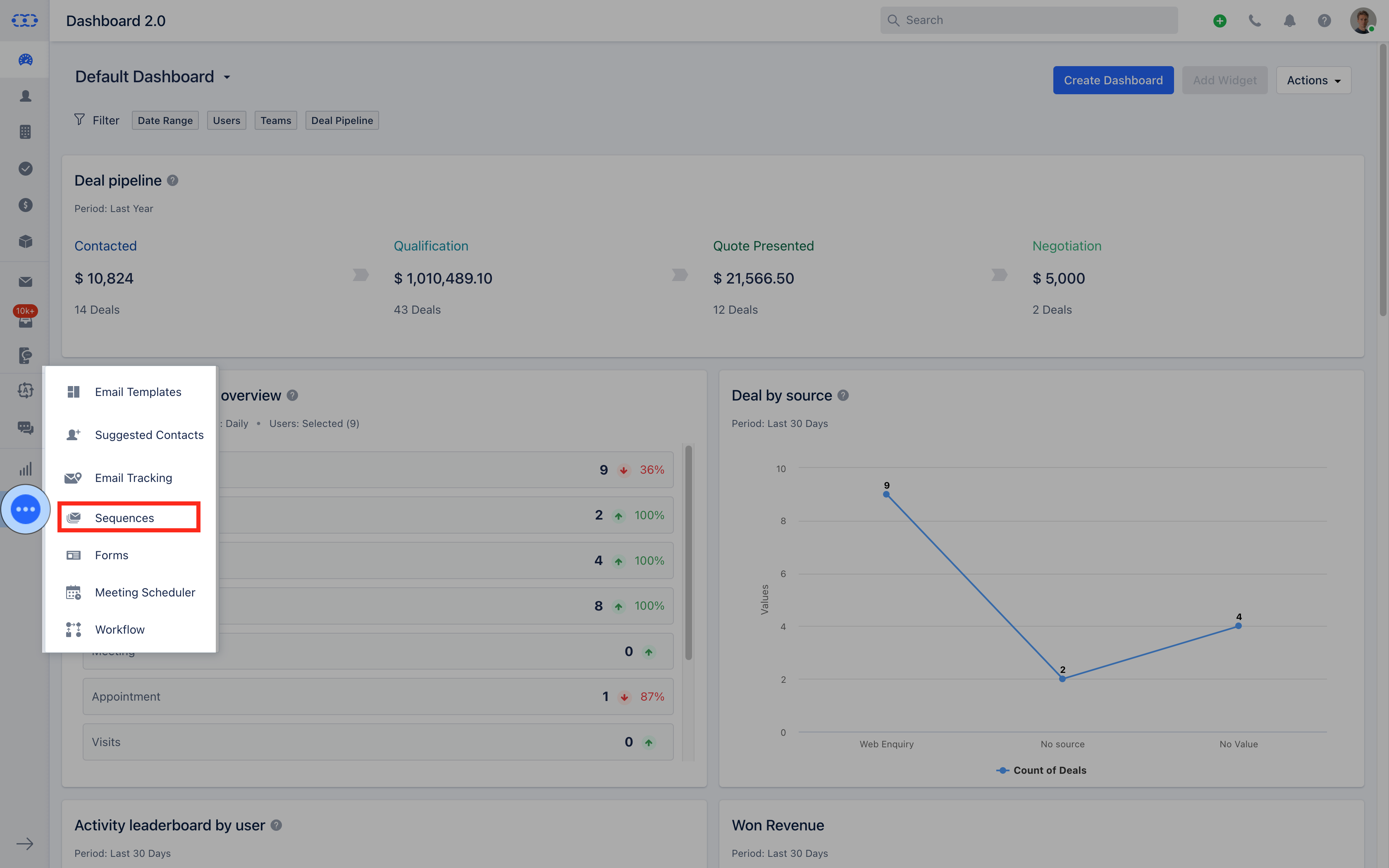The height and width of the screenshot is (868, 1389).
Task: Select the Deals dollar icon in sidebar
Action: click(x=25, y=205)
